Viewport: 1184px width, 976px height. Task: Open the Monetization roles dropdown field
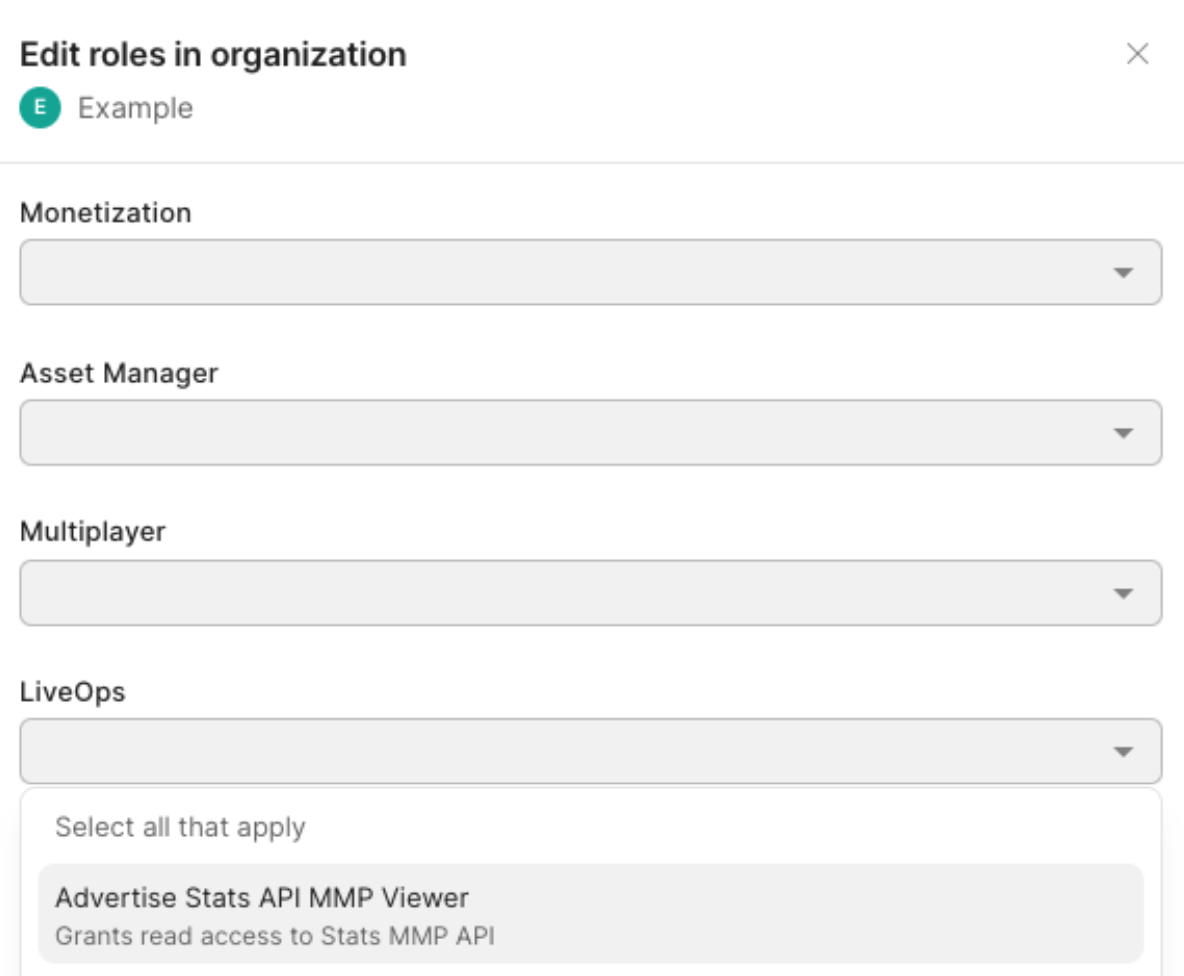click(x=560, y=272)
